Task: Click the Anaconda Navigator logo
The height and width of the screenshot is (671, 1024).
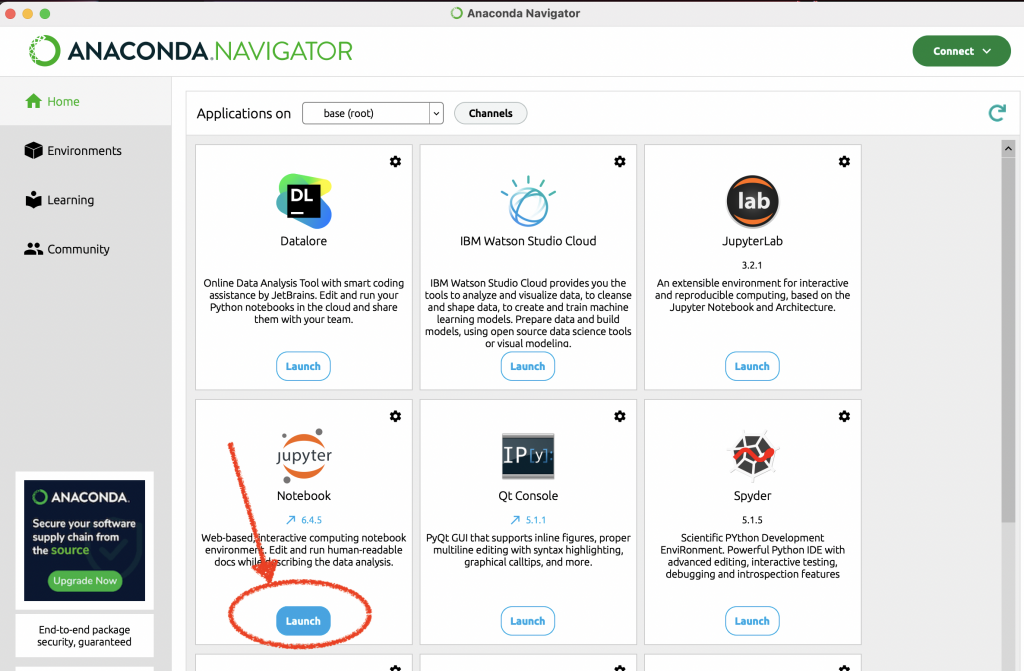Action: (x=190, y=51)
